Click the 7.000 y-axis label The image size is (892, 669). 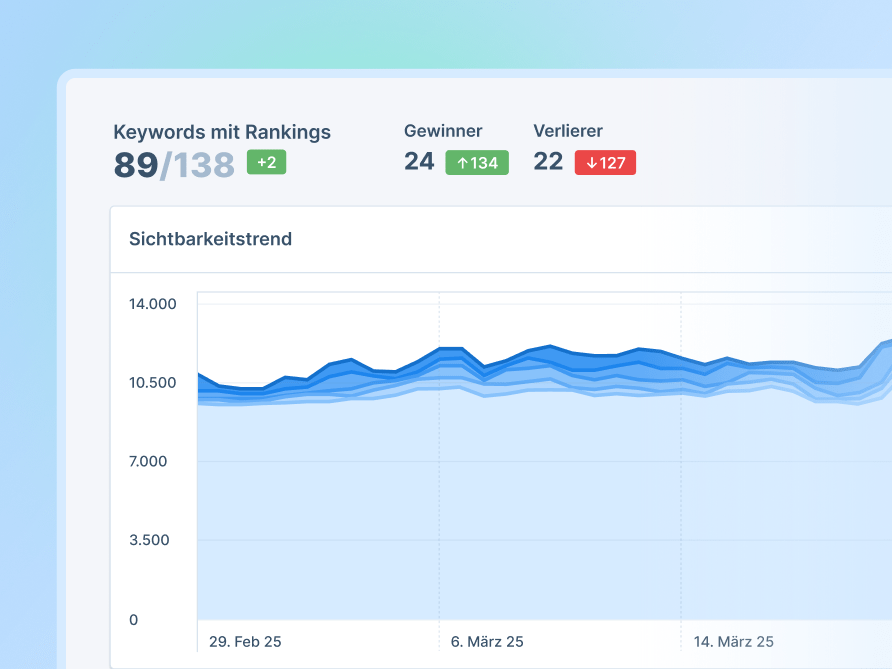148,461
